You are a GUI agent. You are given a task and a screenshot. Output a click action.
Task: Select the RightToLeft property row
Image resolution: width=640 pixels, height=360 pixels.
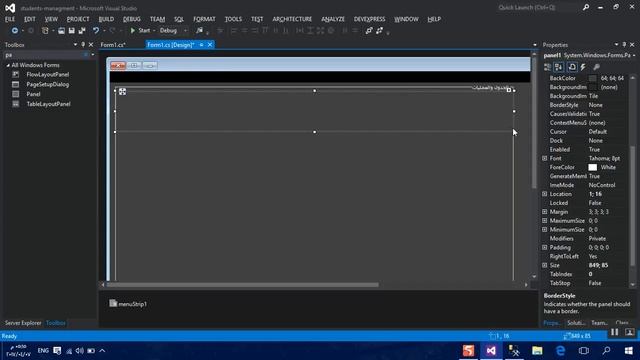click(586, 256)
